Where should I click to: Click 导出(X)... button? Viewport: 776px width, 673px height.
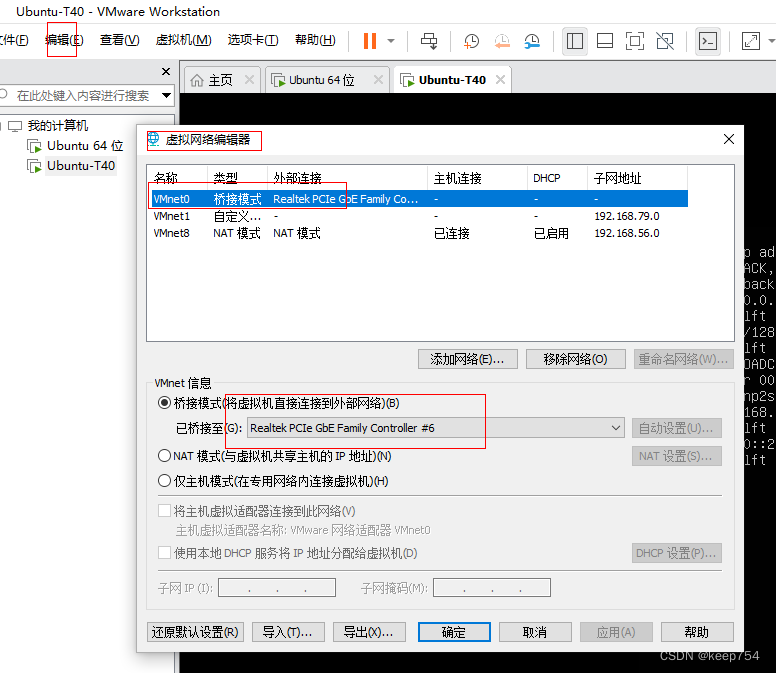[369, 632]
